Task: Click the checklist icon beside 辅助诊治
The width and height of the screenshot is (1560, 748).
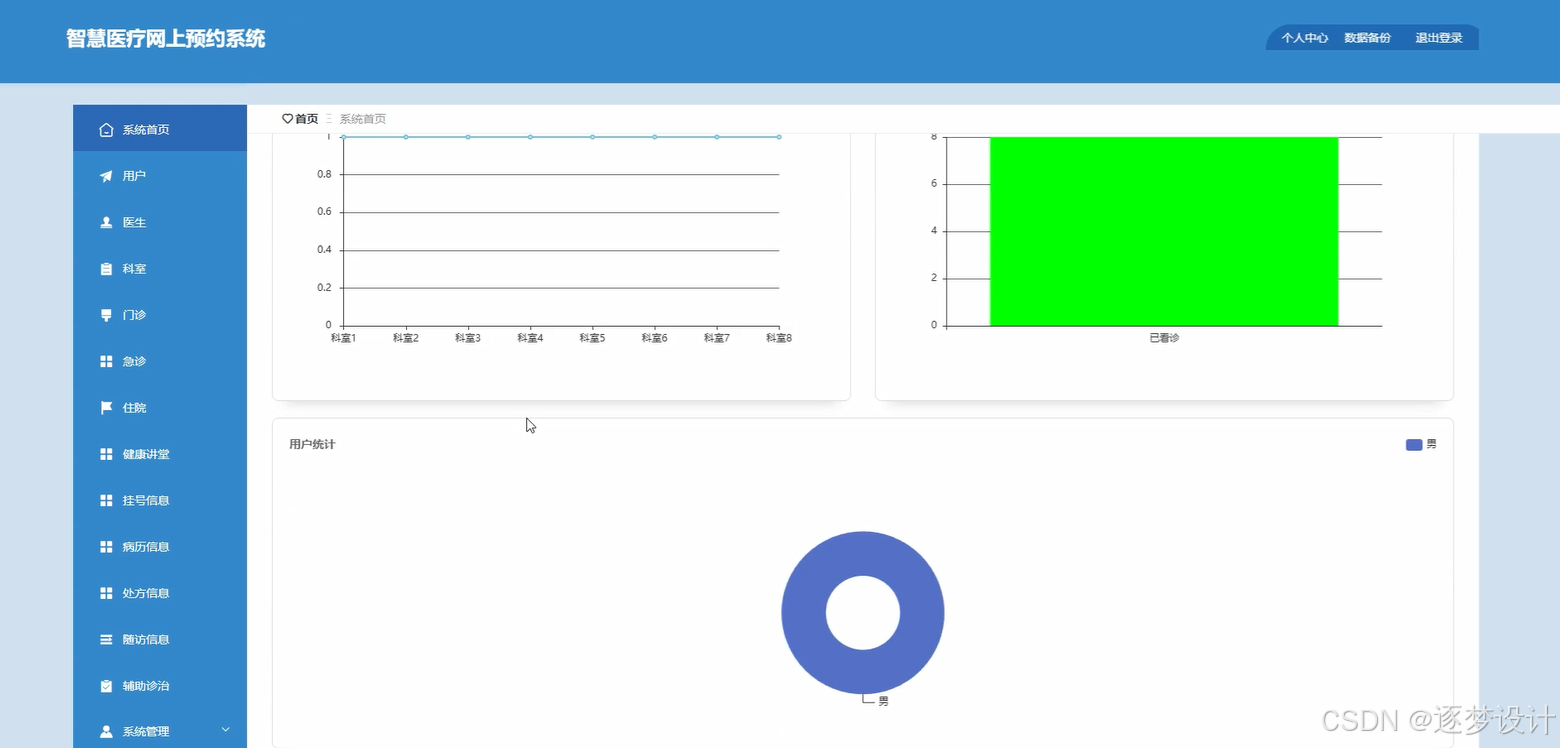Action: pos(106,686)
